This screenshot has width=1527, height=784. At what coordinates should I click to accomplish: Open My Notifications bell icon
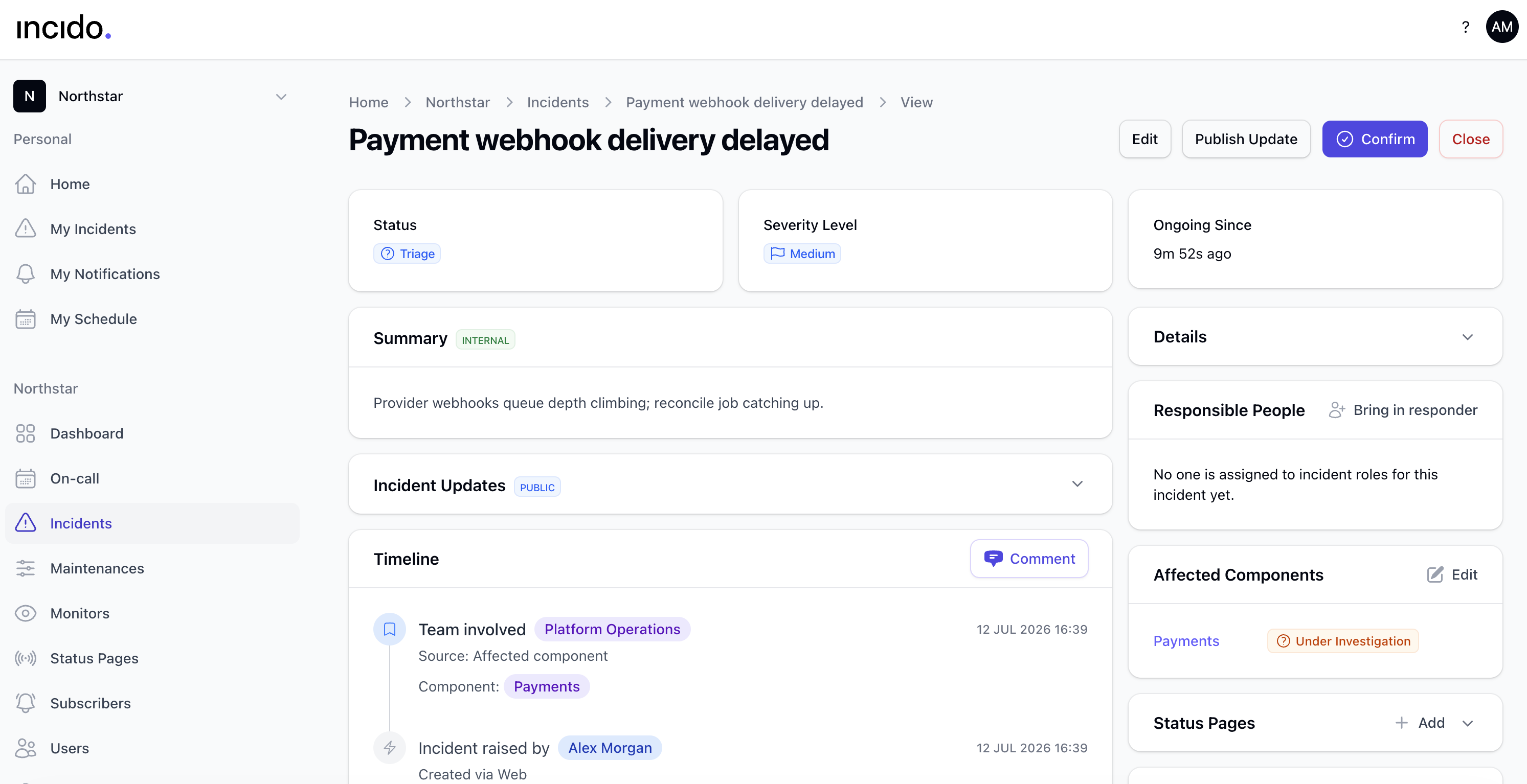(x=26, y=274)
